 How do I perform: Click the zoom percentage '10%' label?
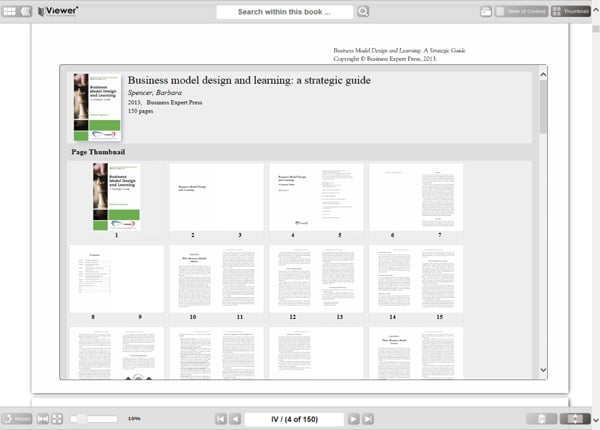[x=134, y=419]
